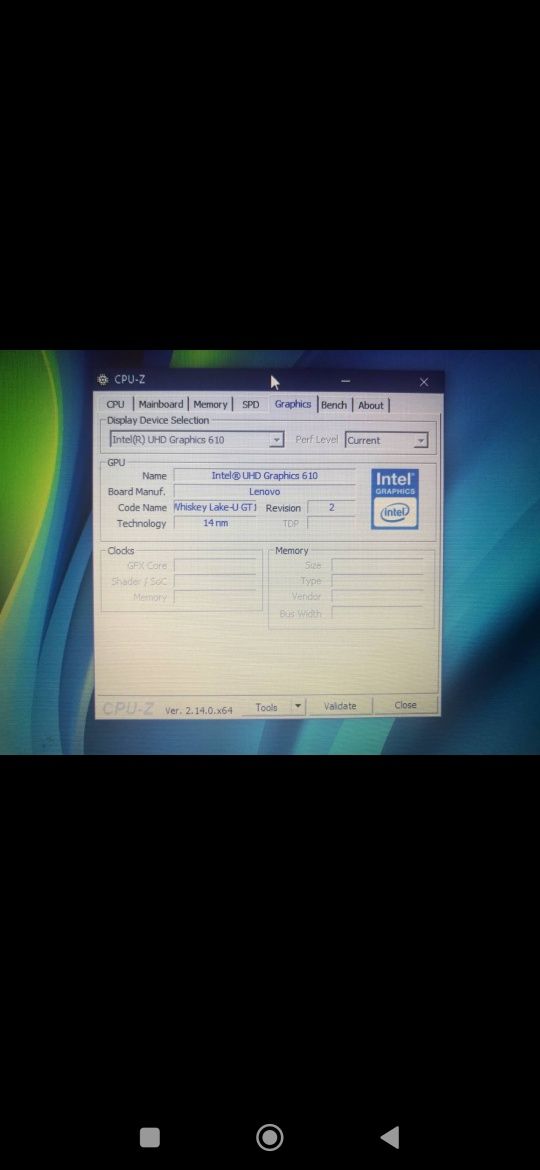This screenshot has width=540, height=1170.
Task: Click the Validate button
Action: pos(340,706)
